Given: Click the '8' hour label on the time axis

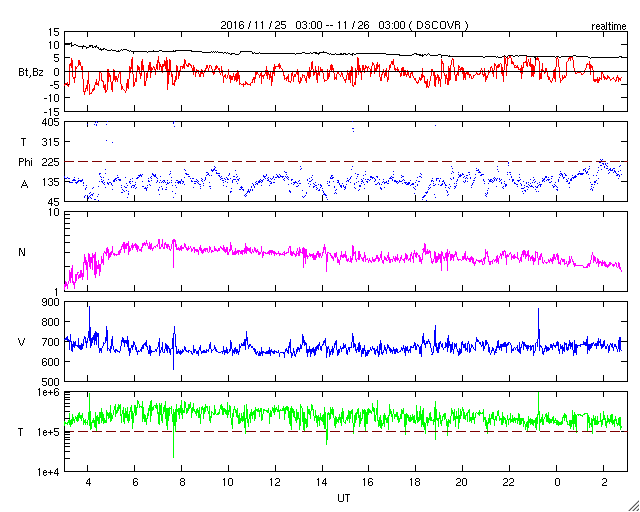Looking at the screenshot, I should tap(182, 482).
